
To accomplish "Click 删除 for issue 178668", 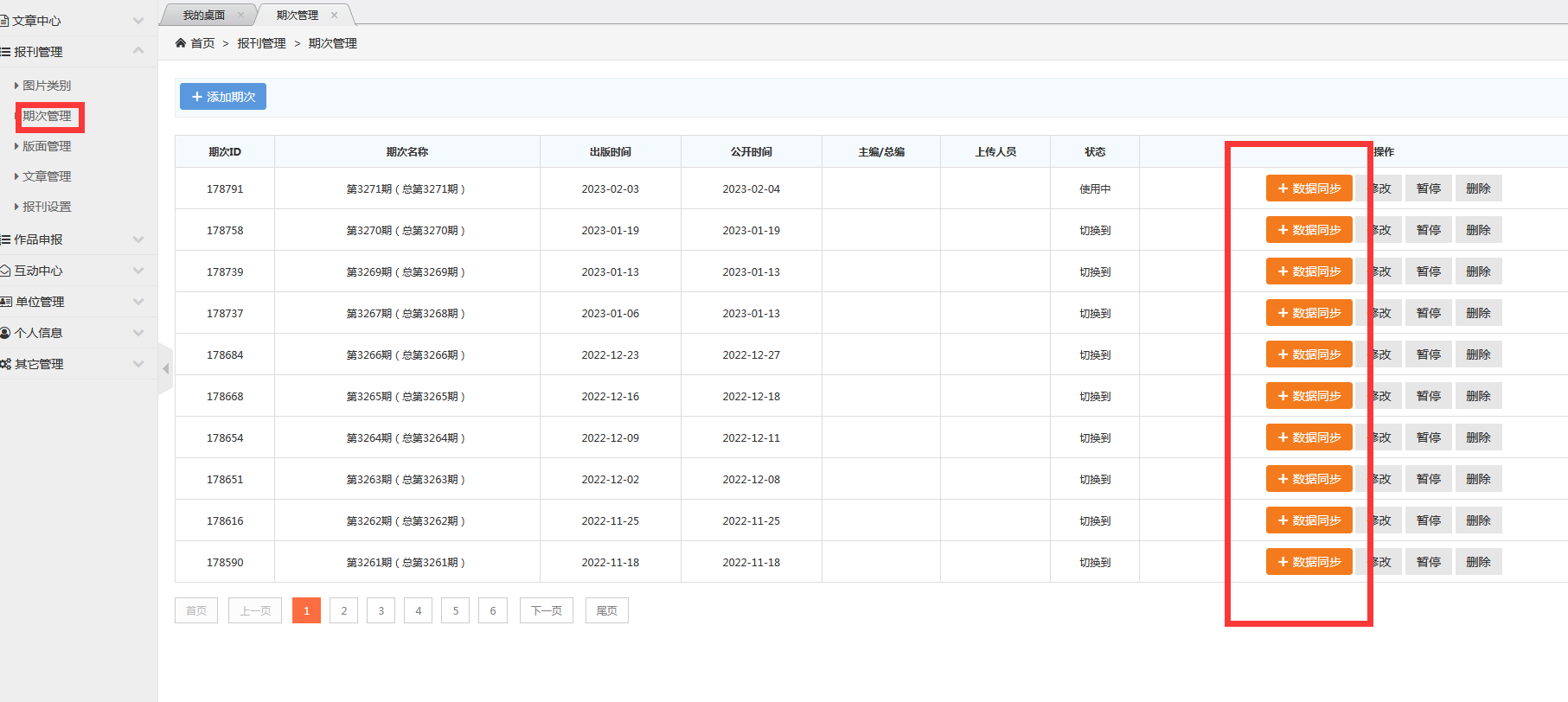I will [x=1479, y=396].
